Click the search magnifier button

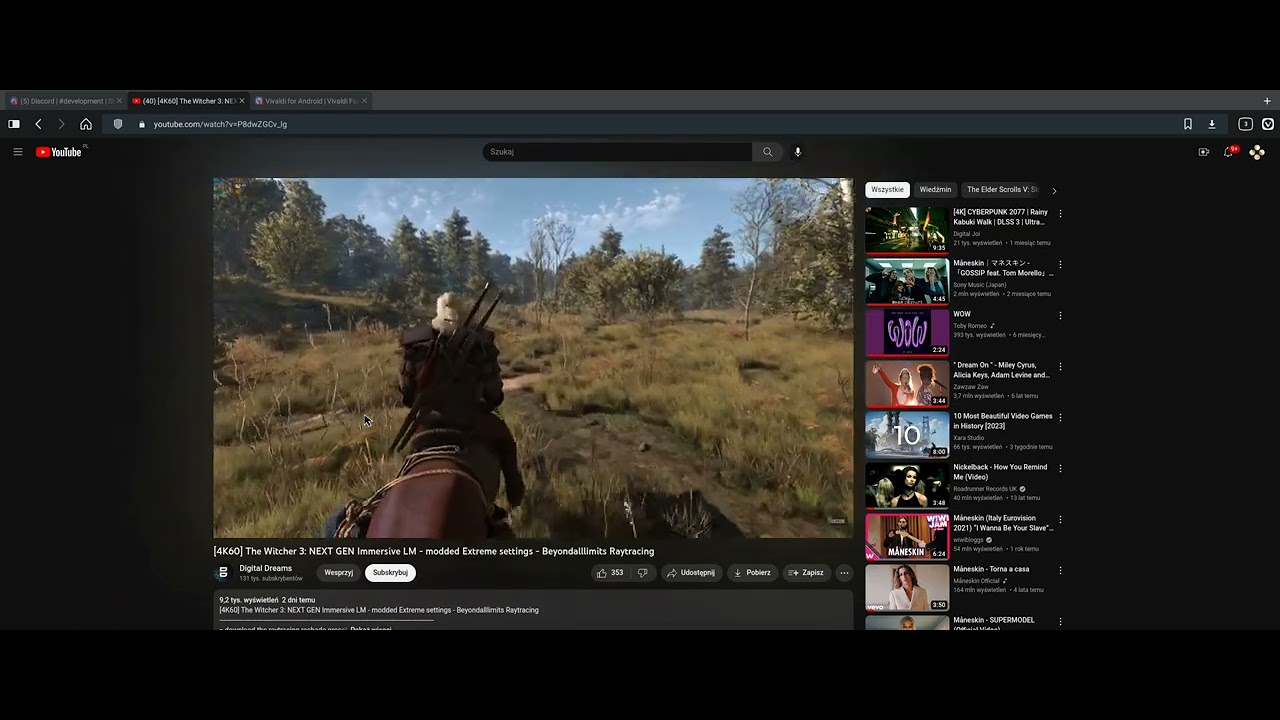point(767,152)
